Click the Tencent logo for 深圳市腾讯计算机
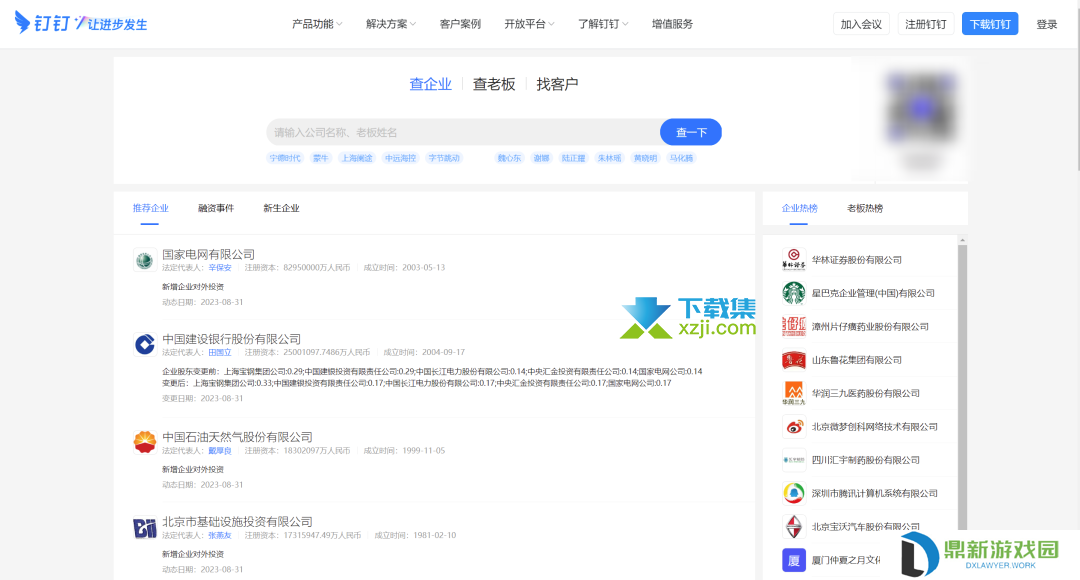 (793, 493)
